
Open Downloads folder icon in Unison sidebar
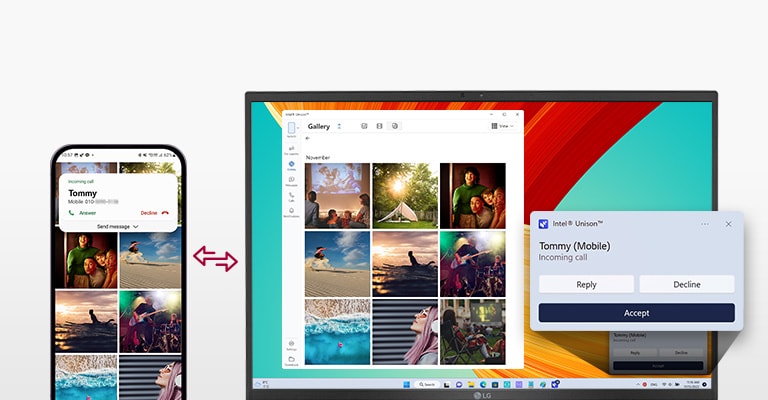pyautogui.click(x=291, y=360)
